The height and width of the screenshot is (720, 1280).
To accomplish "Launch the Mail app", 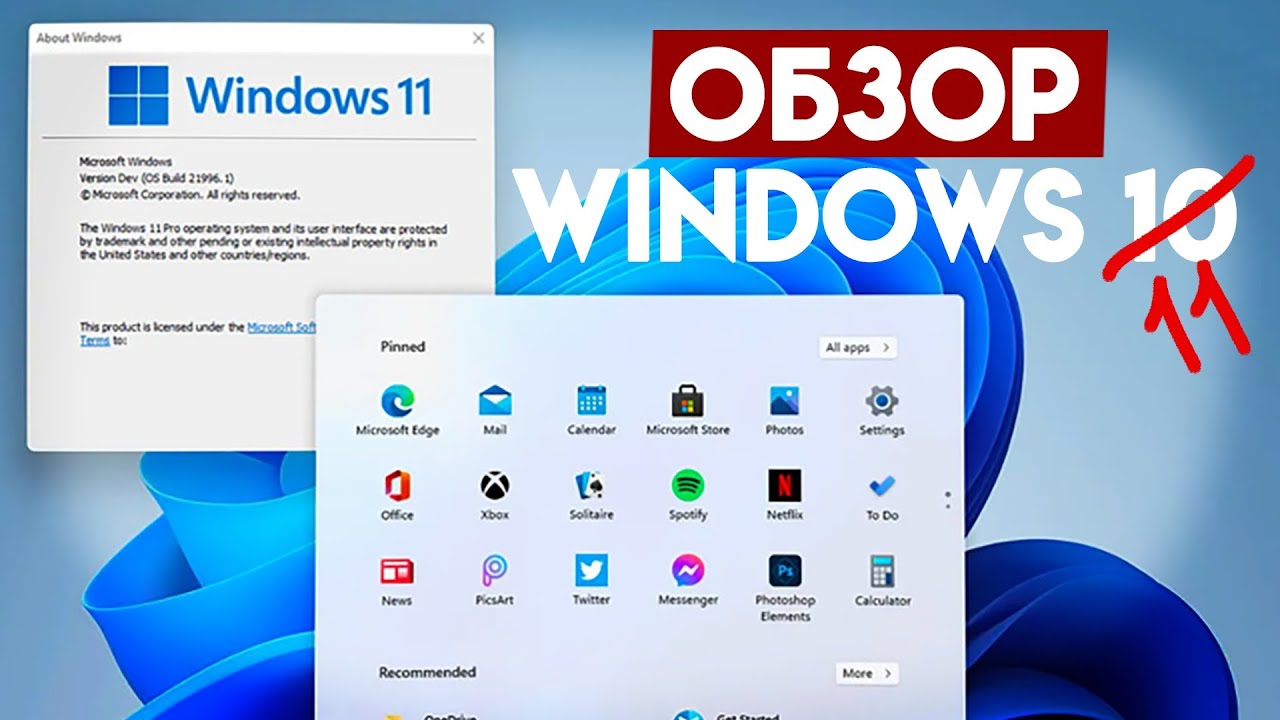I will point(494,410).
